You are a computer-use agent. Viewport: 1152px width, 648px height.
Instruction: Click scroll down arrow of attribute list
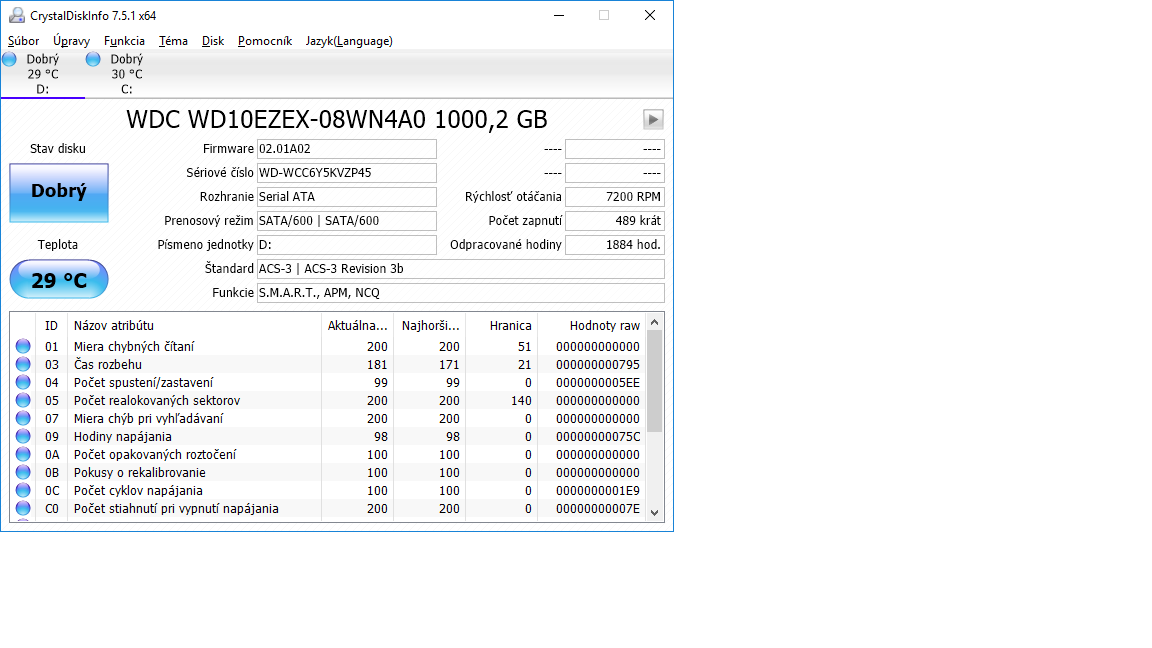(655, 513)
